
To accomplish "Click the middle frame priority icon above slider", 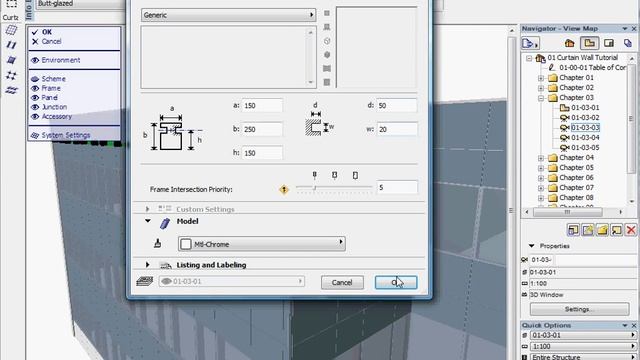I will (335, 175).
